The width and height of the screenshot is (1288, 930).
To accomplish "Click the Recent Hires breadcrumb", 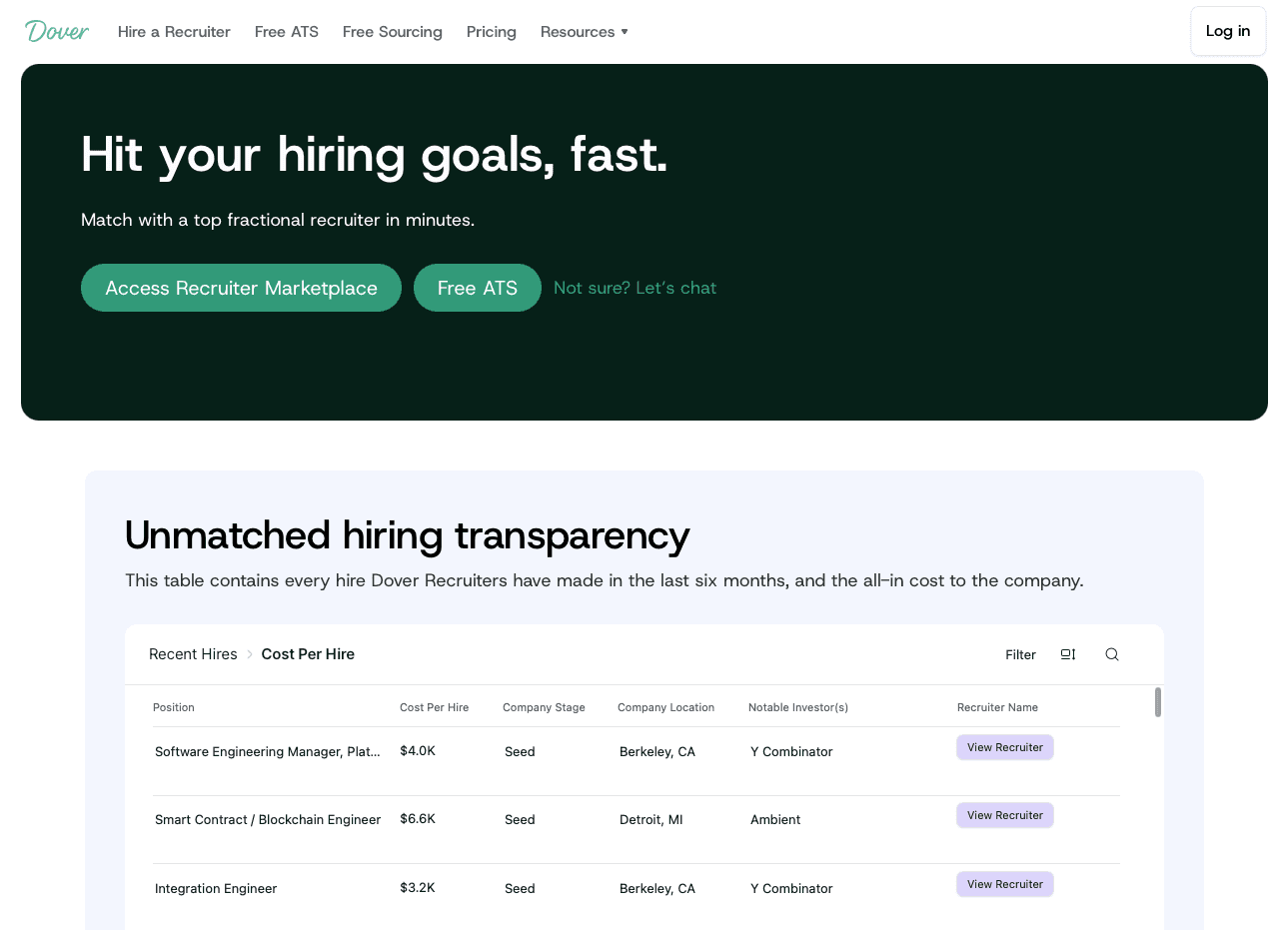I will (193, 654).
